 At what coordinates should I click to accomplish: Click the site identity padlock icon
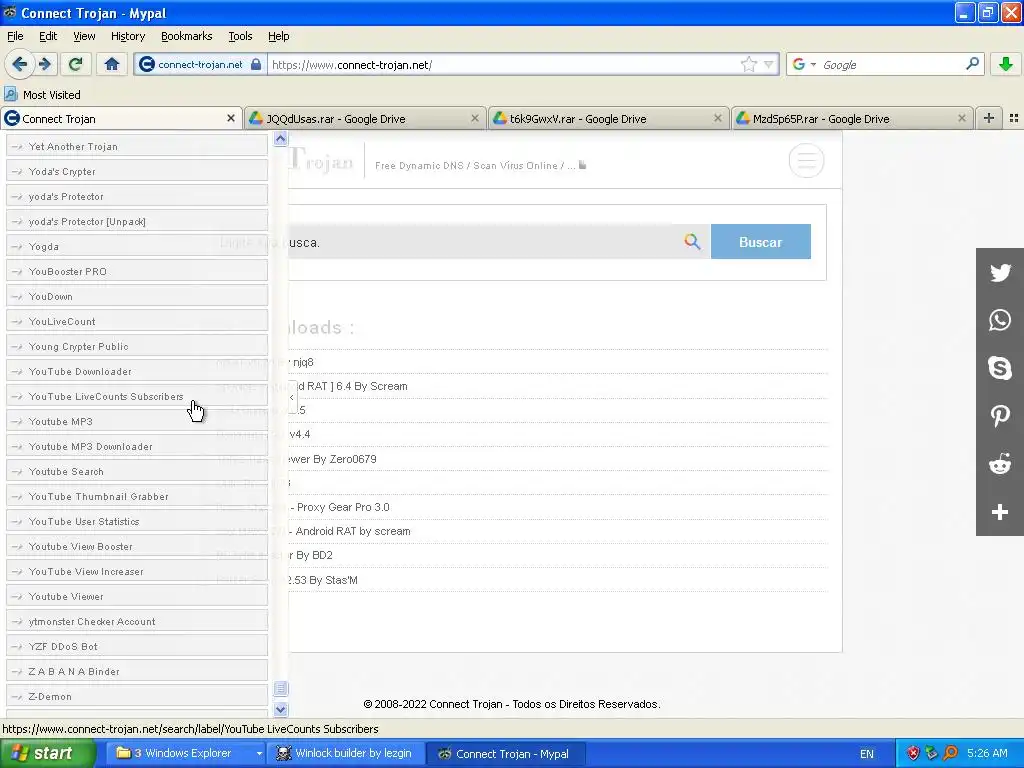[x=256, y=64]
